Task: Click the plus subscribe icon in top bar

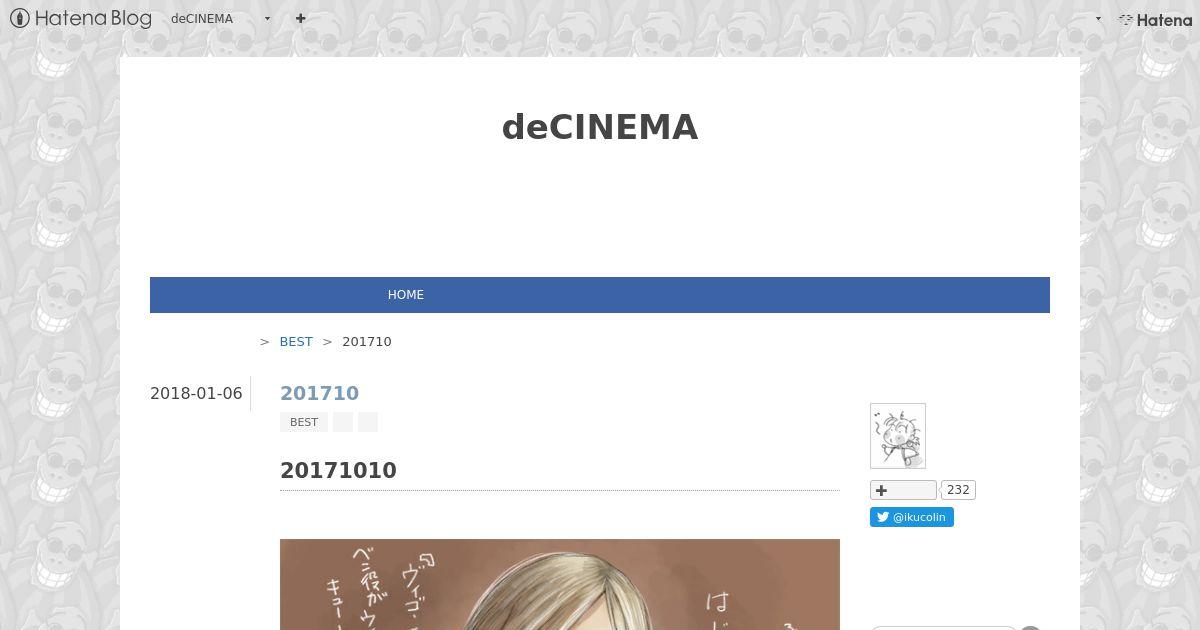Action: [x=300, y=18]
